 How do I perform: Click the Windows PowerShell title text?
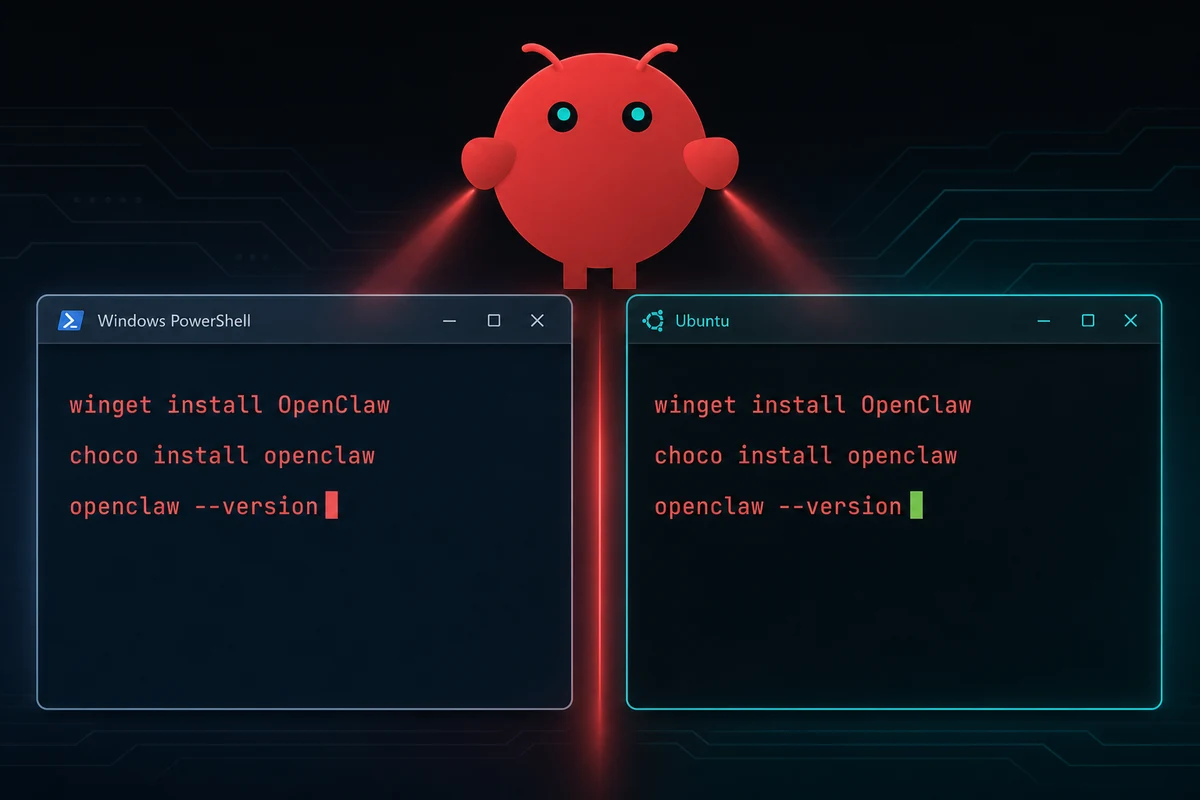click(x=174, y=321)
